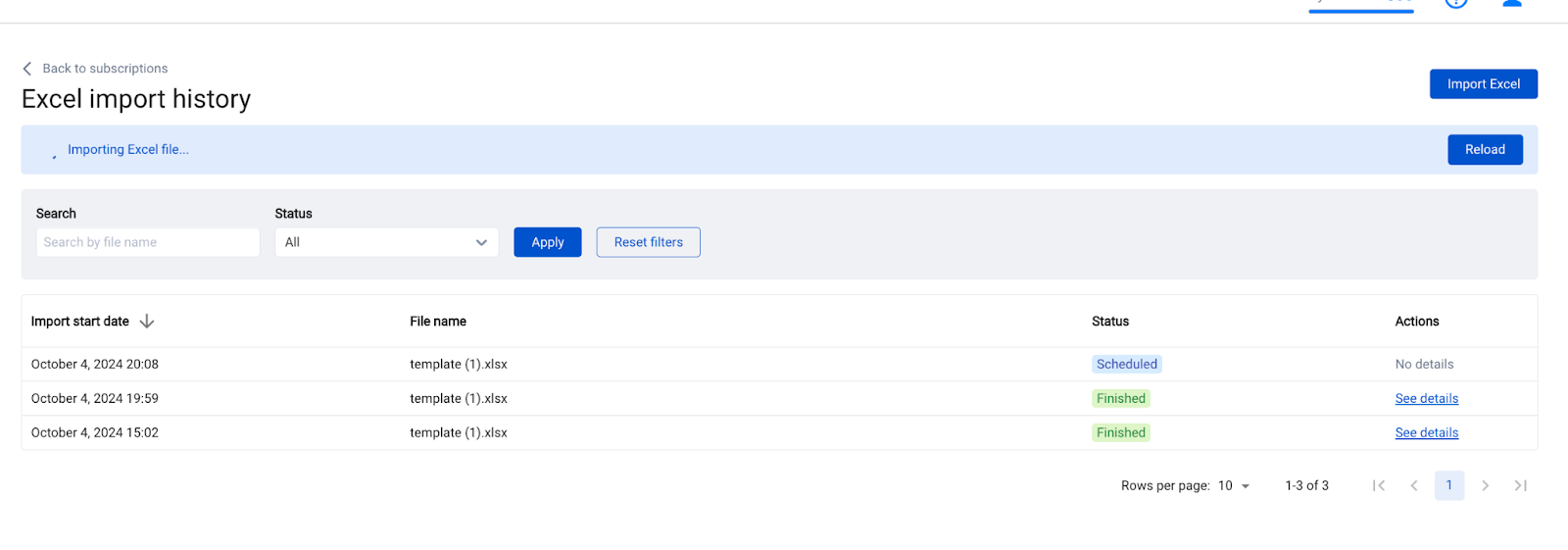Image resolution: width=1568 pixels, height=550 pixels.
Task: Open the user account icon
Action: point(1512,3)
